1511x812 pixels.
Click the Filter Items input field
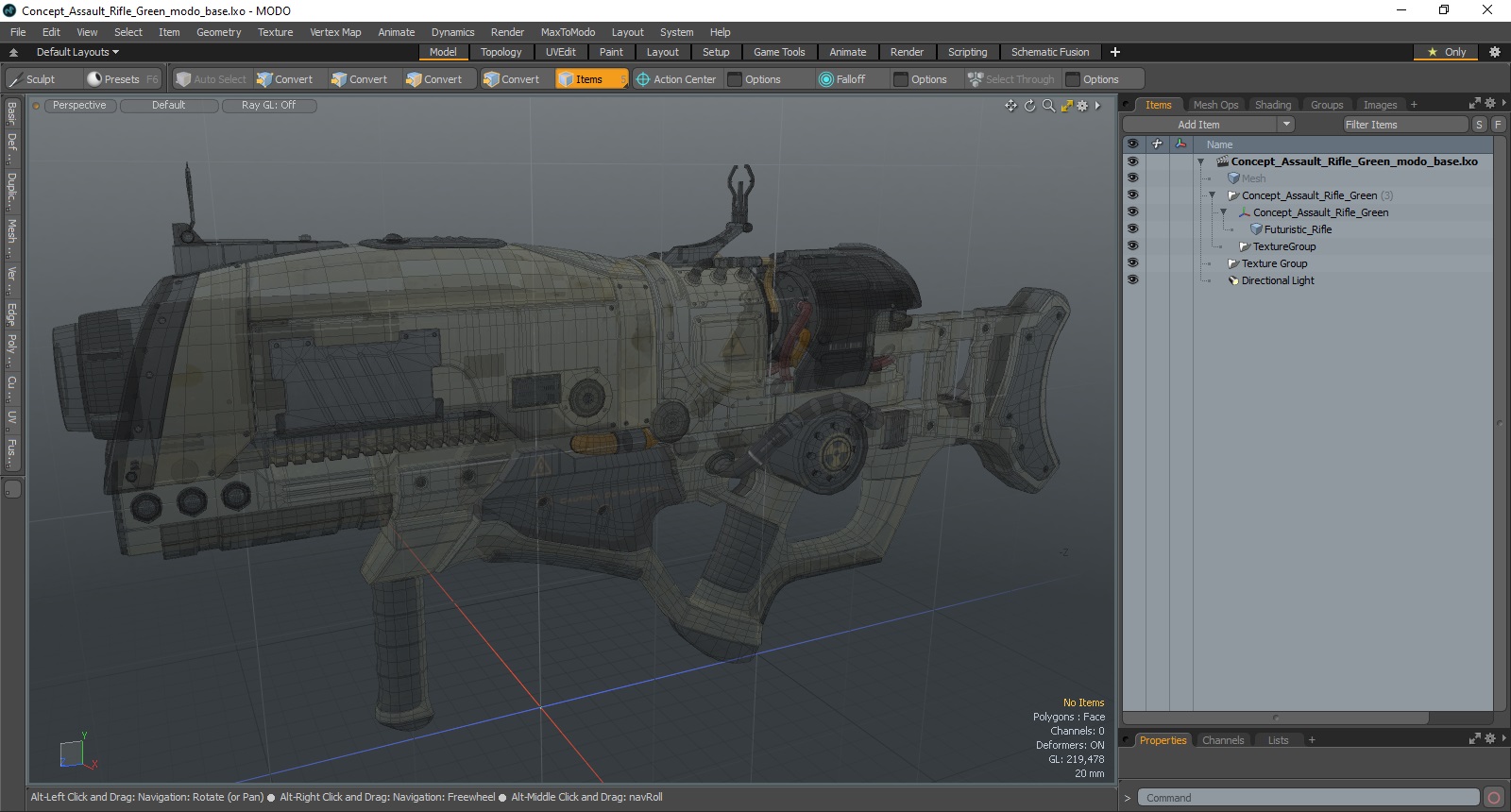pyautogui.click(x=1404, y=124)
